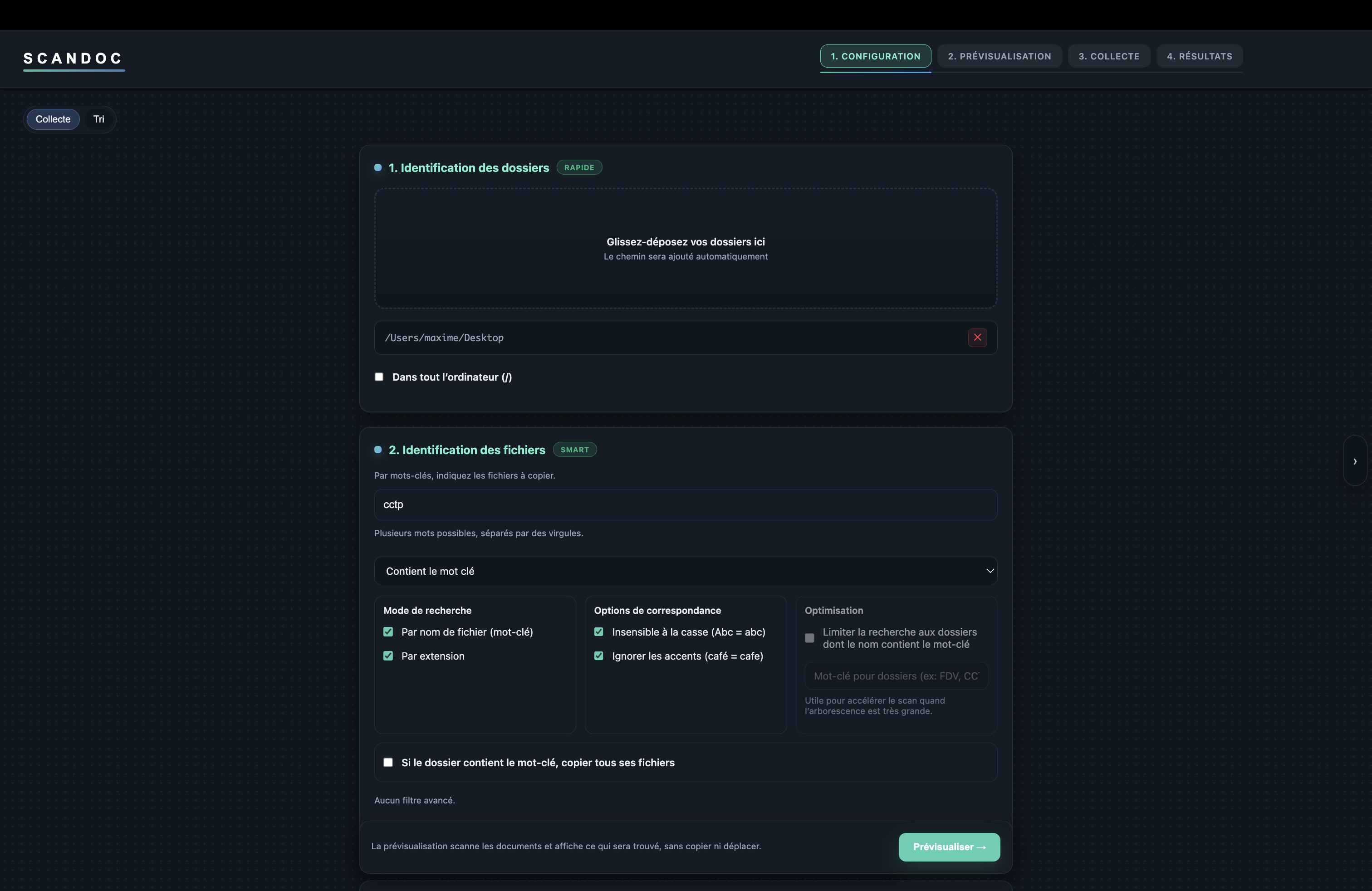Click the RAPIDE badge

[x=579, y=168]
